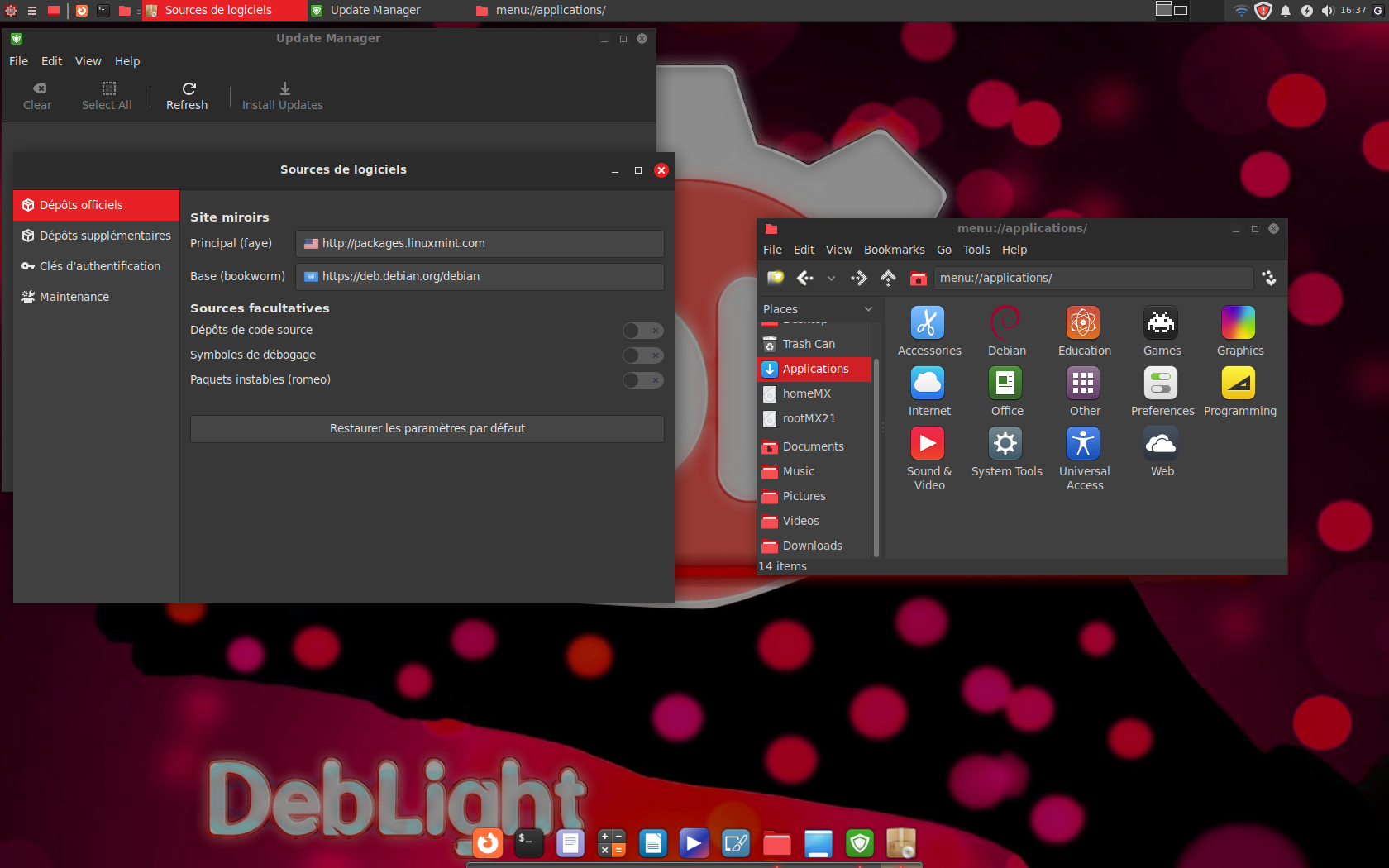This screenshot has width=1389, height=868.
Task: Open the Other category icon
Action: click(1083, 383)
